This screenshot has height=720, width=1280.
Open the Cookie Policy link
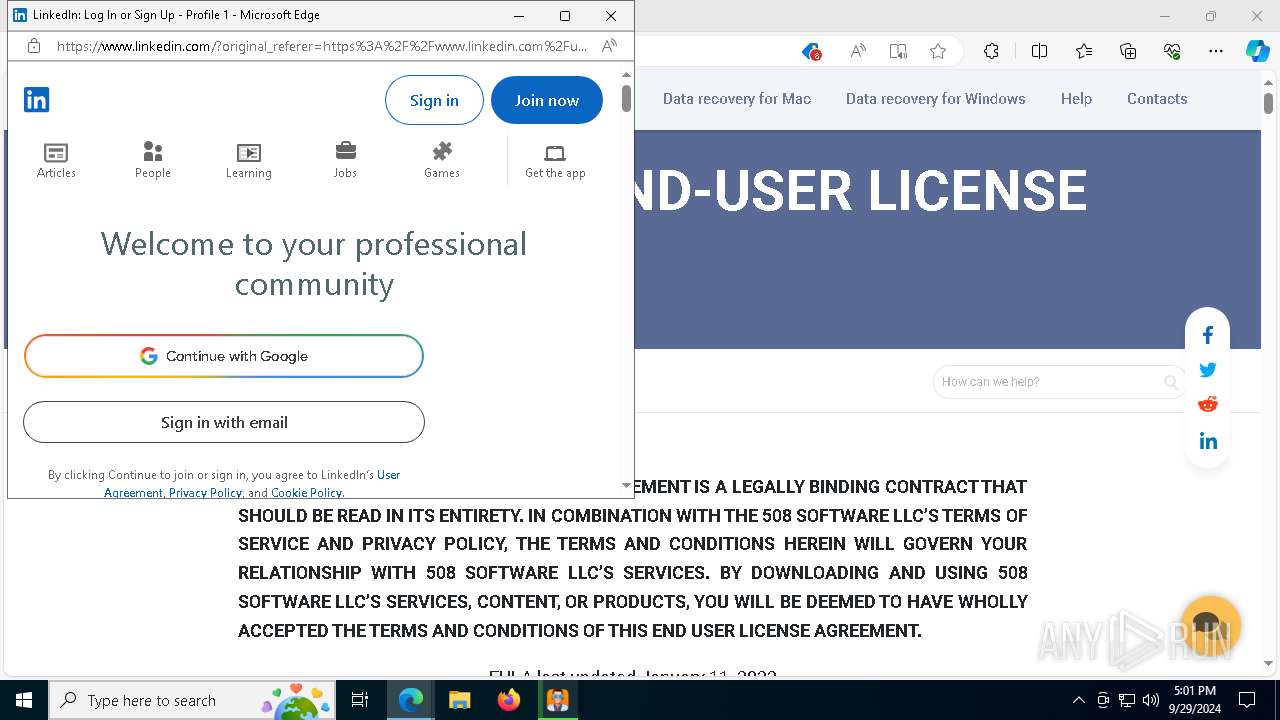click(307, 493)
